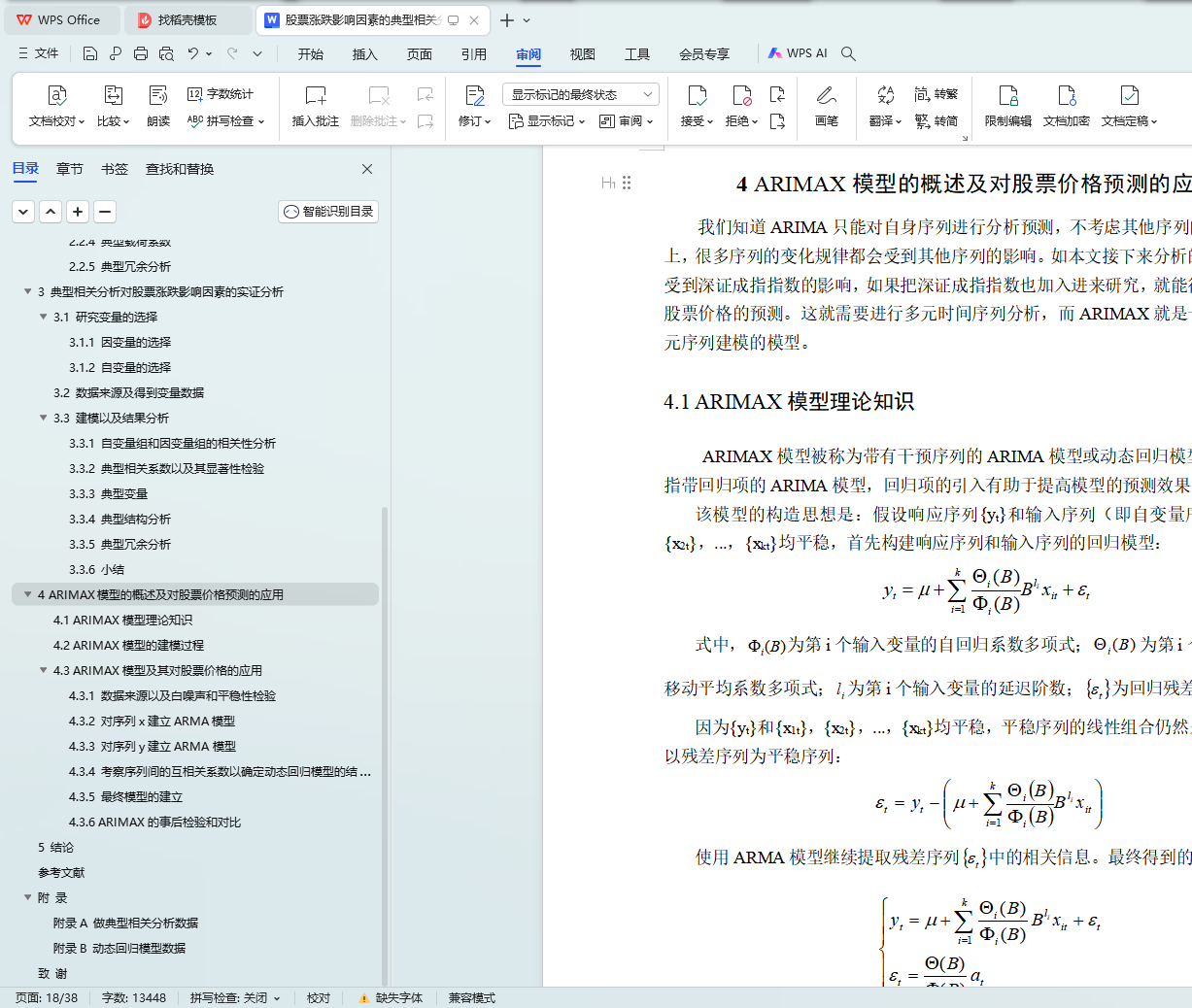
Task: Click 文档定稿 finalize document icon
Action: tap(1129, 106)
